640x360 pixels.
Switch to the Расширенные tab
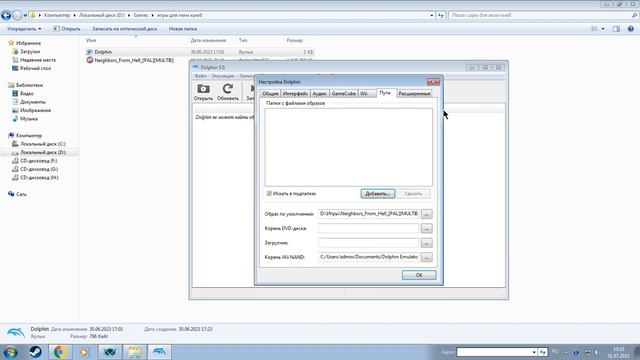coord(414,93)
